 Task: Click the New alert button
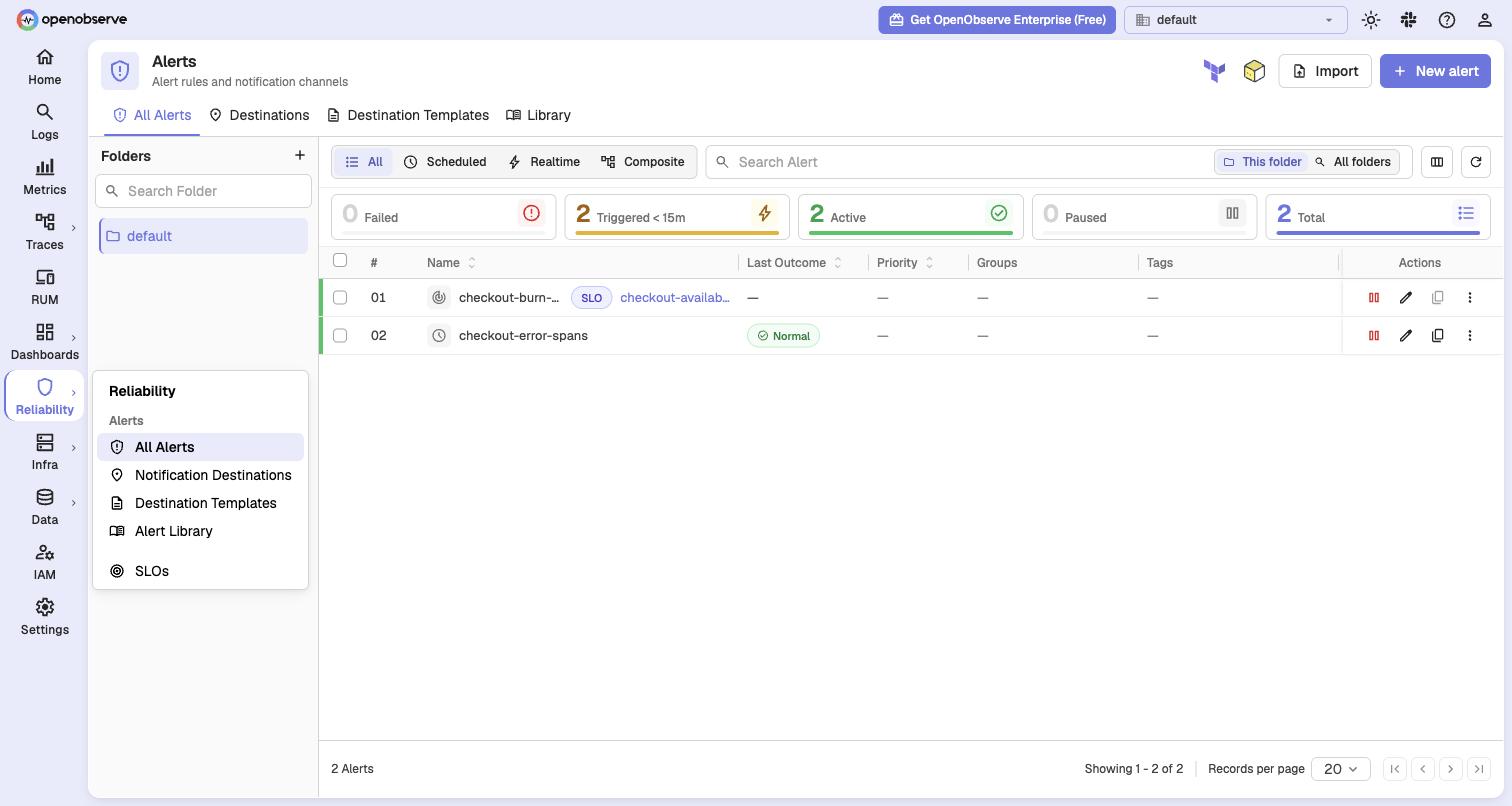1435,71
